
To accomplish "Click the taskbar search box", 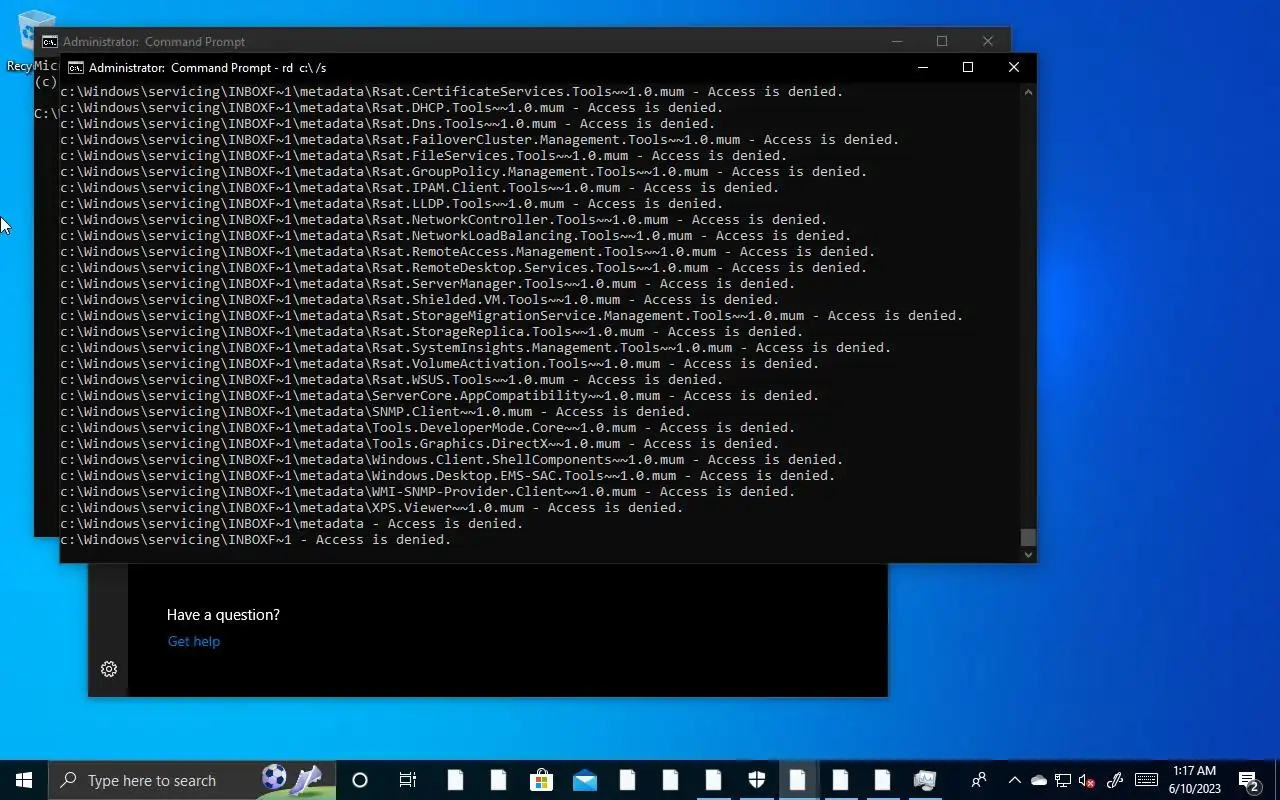I will 192,780.
